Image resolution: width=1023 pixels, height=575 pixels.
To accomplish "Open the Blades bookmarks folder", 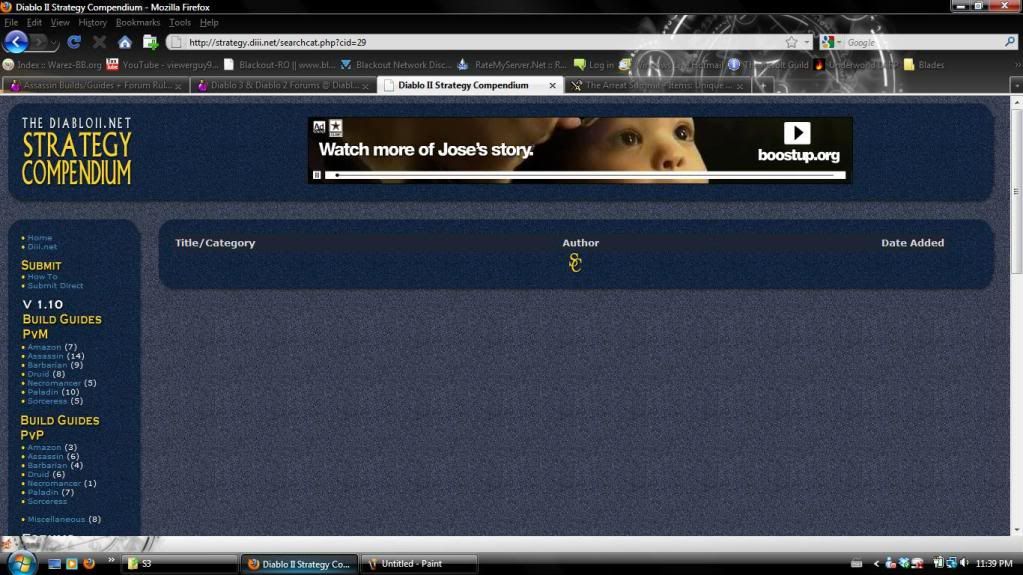I will tap(924, 65).
